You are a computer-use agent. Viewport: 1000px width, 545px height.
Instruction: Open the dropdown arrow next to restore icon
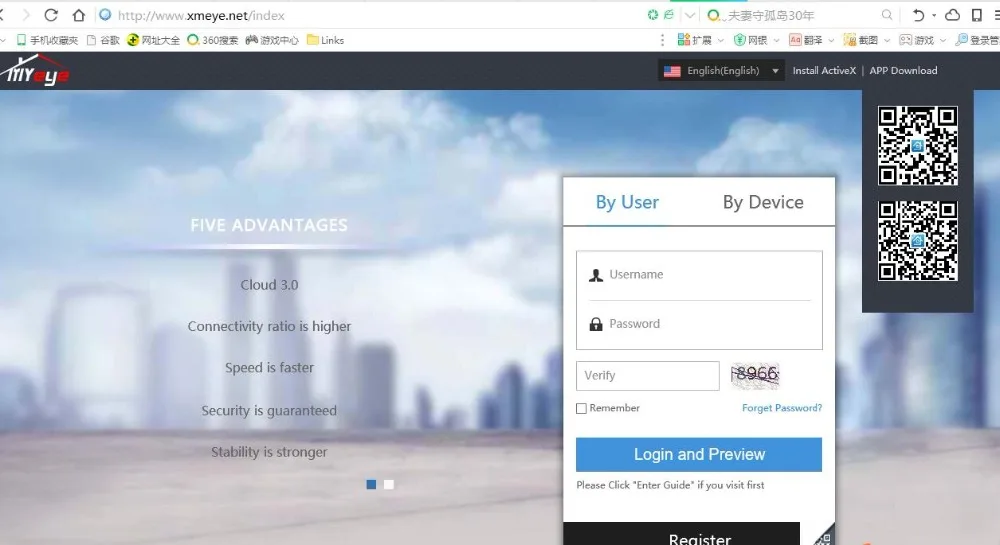(934, 15)
